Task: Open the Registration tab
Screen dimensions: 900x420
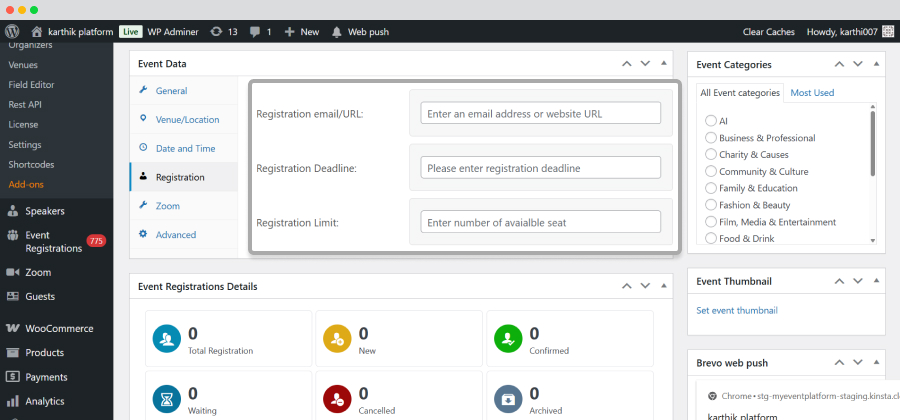Action: pyautogui.click(x=183, y=177)
